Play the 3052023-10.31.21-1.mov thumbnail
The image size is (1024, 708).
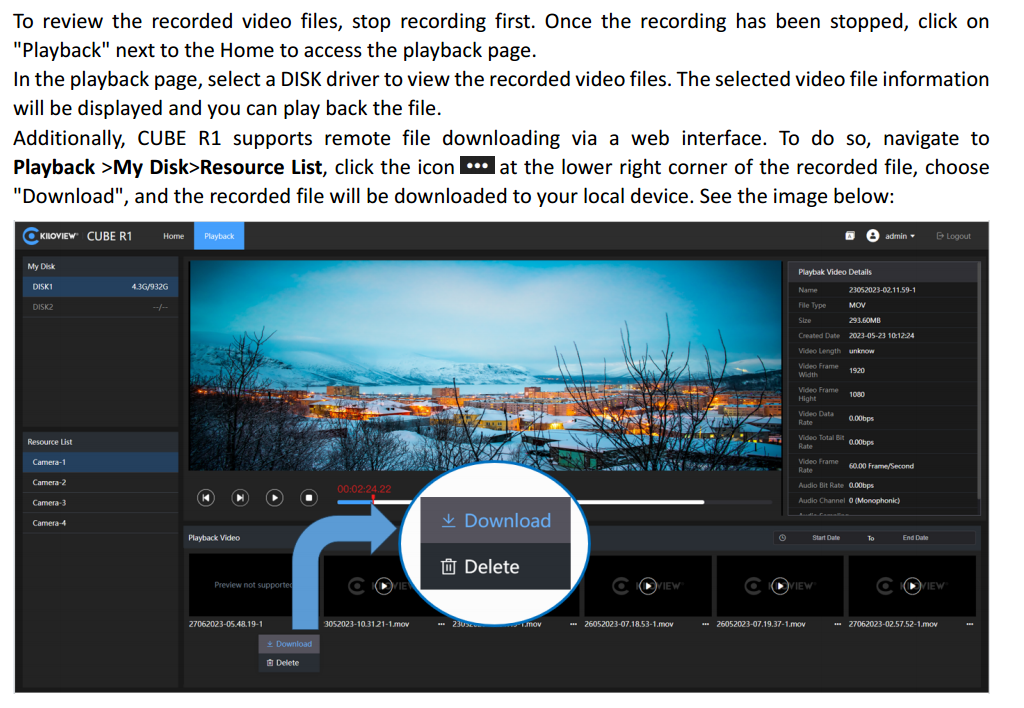[x=384, y=586]
